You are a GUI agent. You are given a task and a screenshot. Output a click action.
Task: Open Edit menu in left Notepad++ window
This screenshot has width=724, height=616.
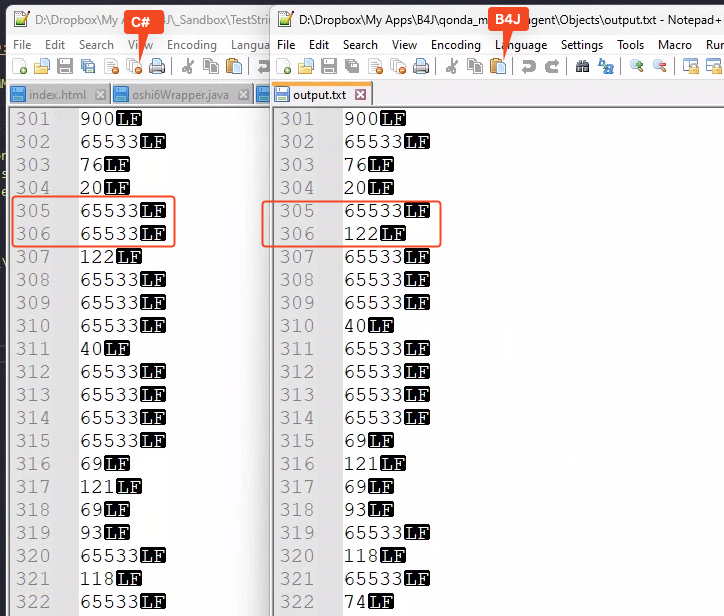55,45
